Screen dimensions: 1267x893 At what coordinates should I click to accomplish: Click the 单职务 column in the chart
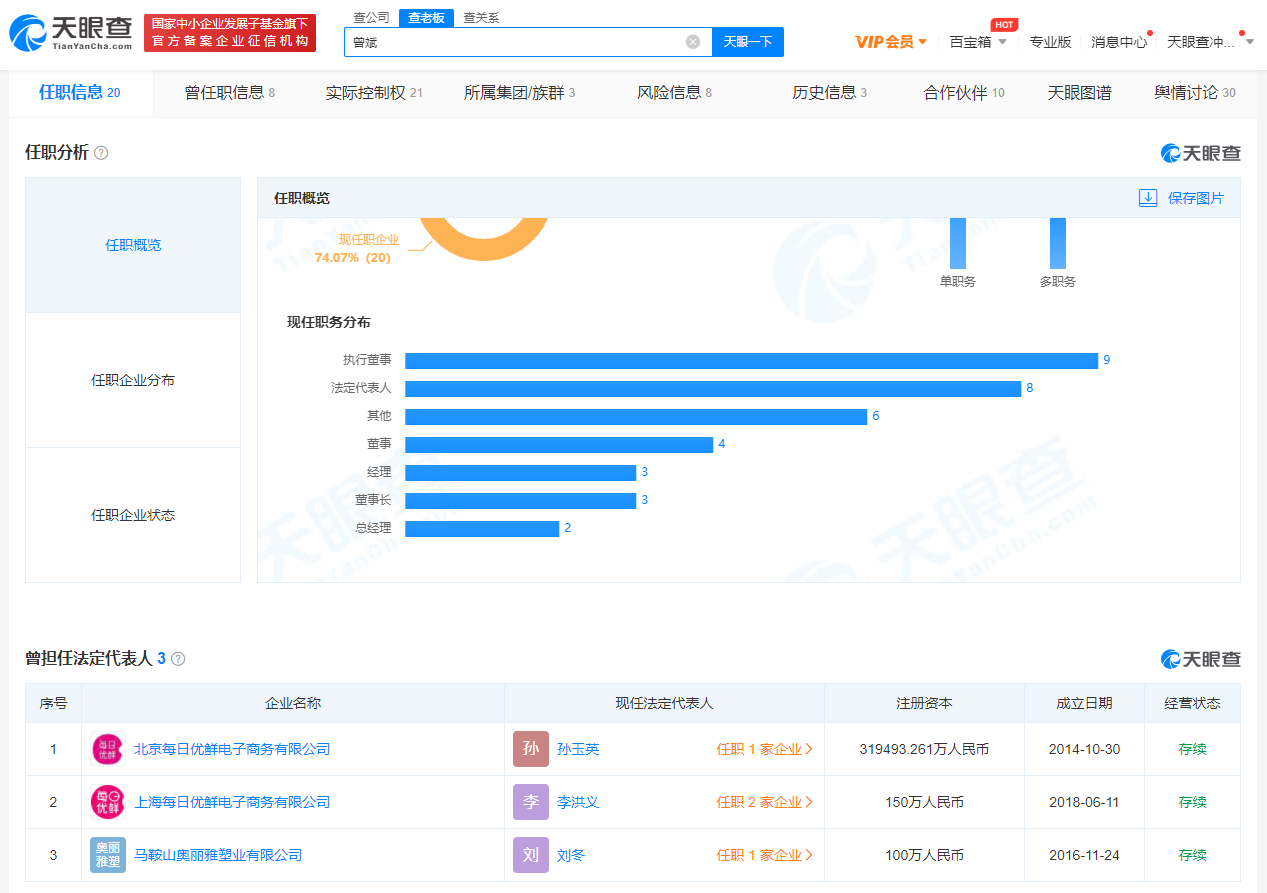pyautogui.click(x=958, y=243)
